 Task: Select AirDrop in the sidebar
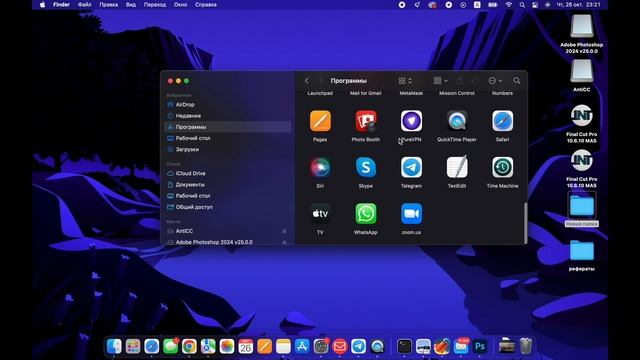(x=227, y=104)
